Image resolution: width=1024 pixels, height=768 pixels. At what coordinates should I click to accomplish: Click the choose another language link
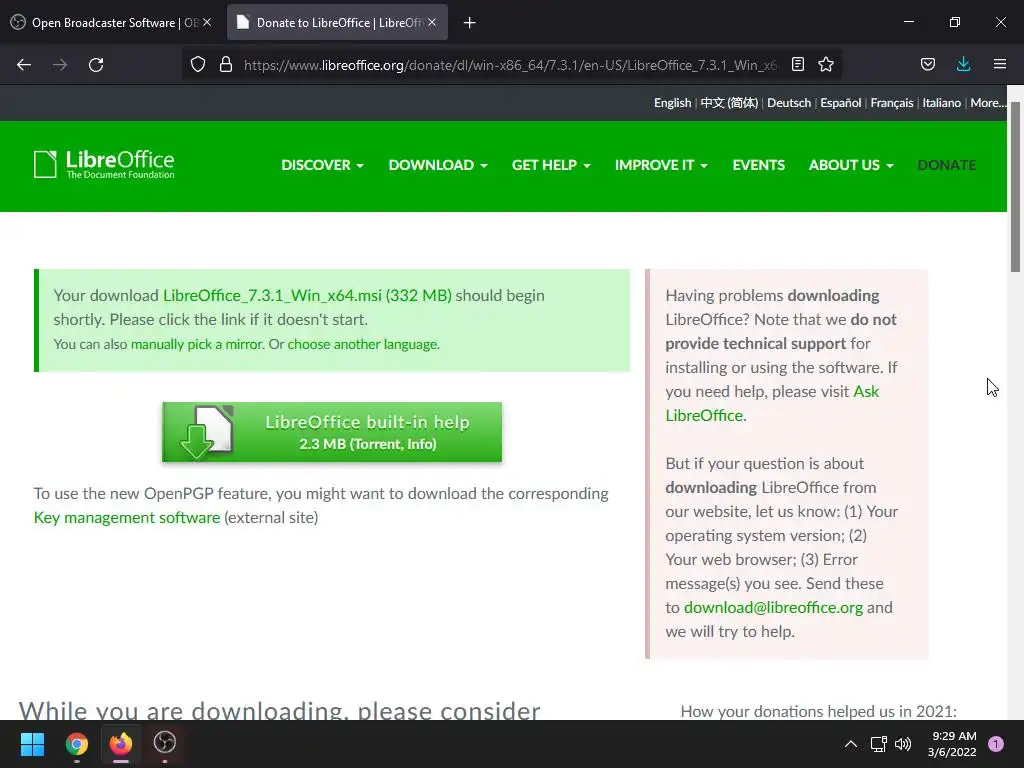pyautogui.click(x=362, y=344)
